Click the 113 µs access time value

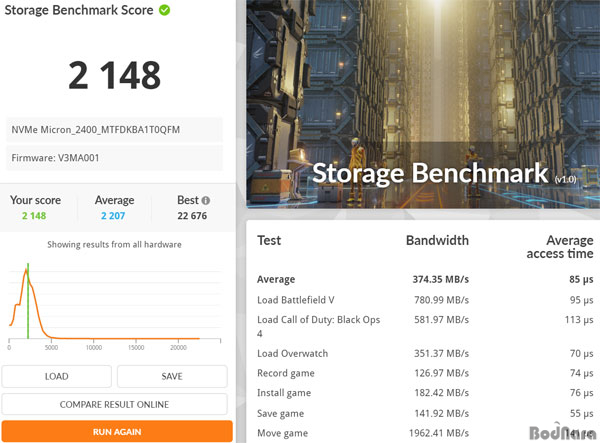pos(579,320)
